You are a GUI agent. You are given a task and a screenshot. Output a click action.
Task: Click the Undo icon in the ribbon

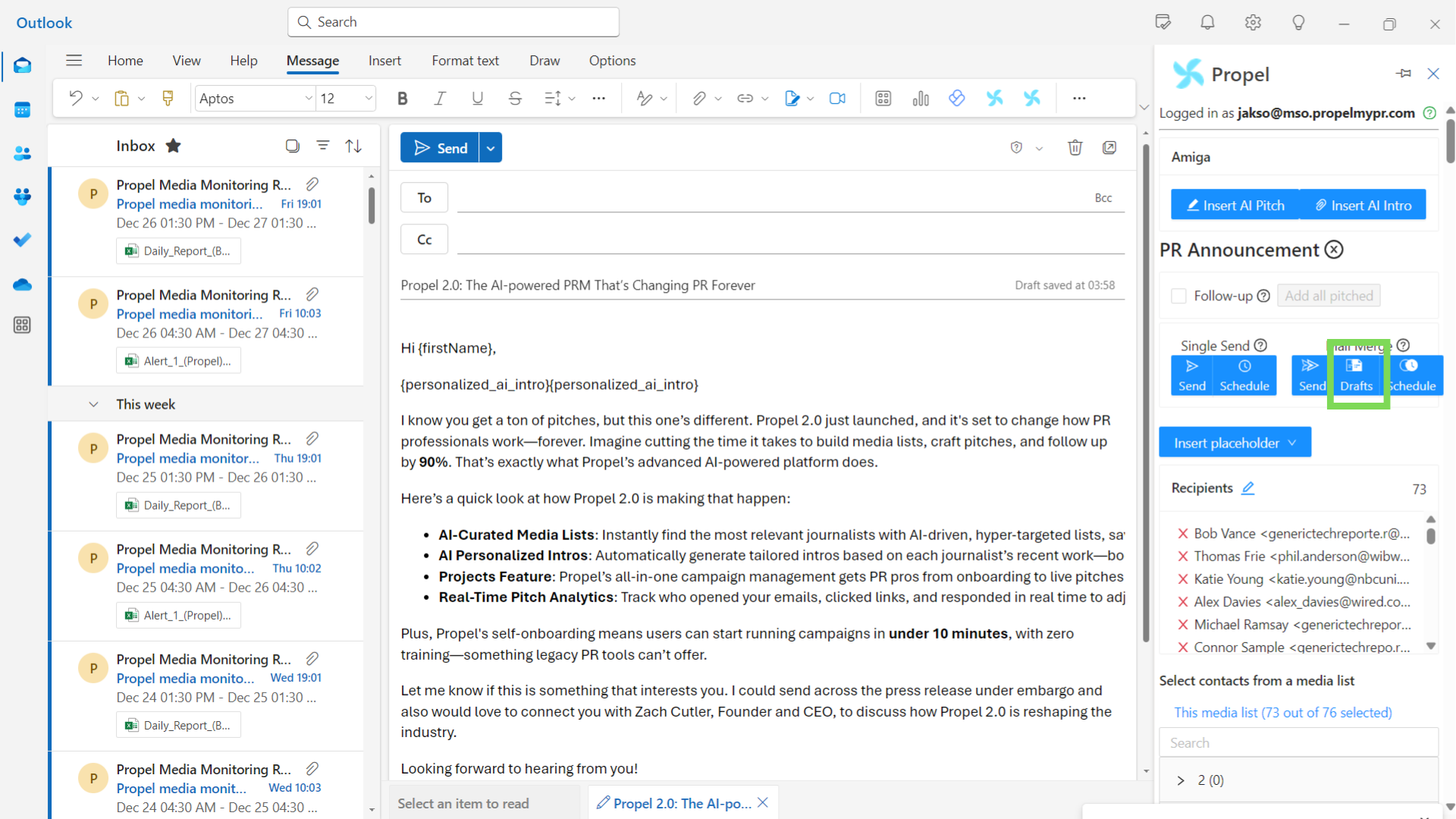click(x=76, y=98)
